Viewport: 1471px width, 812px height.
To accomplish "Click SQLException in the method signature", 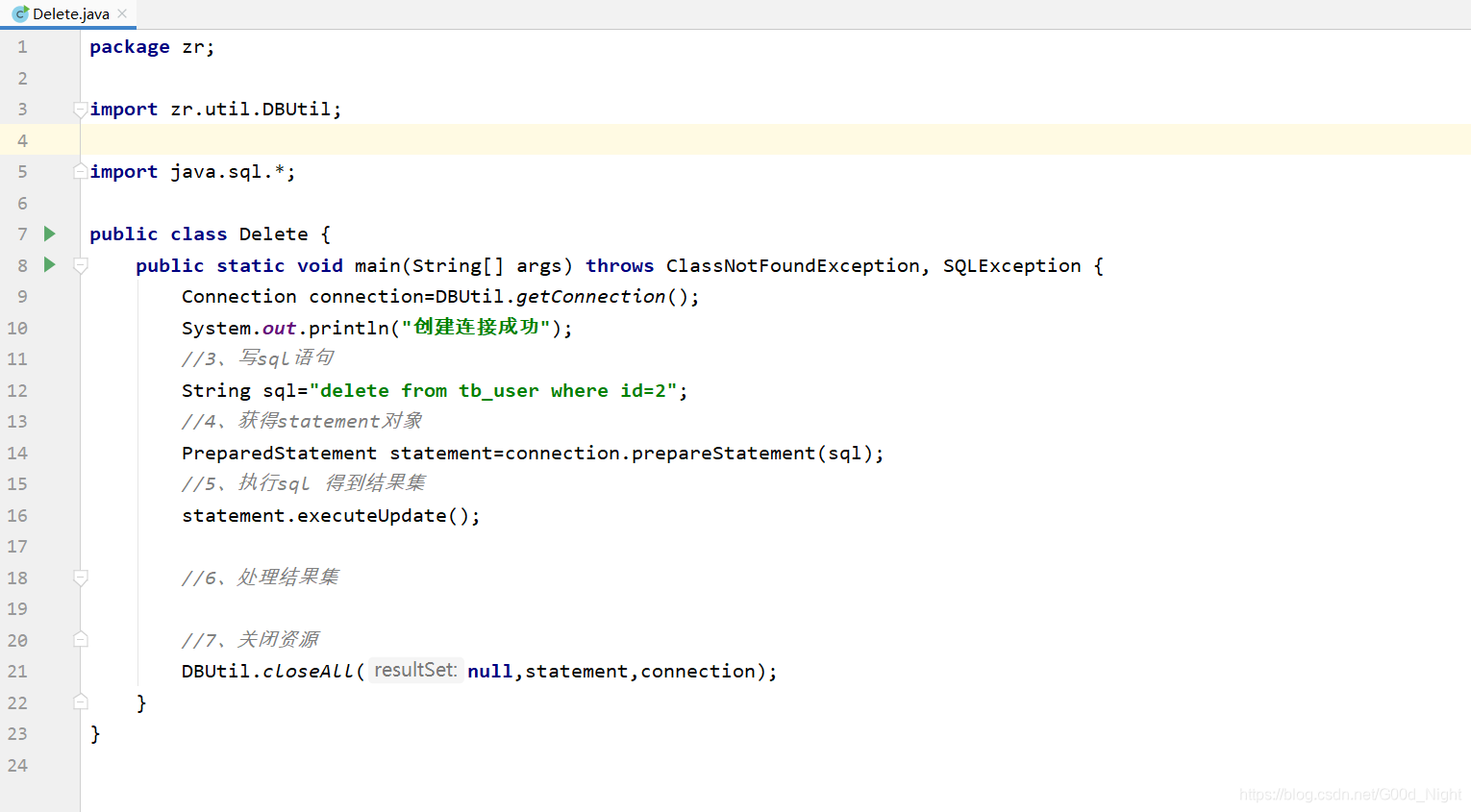I will click(1011, 265).
